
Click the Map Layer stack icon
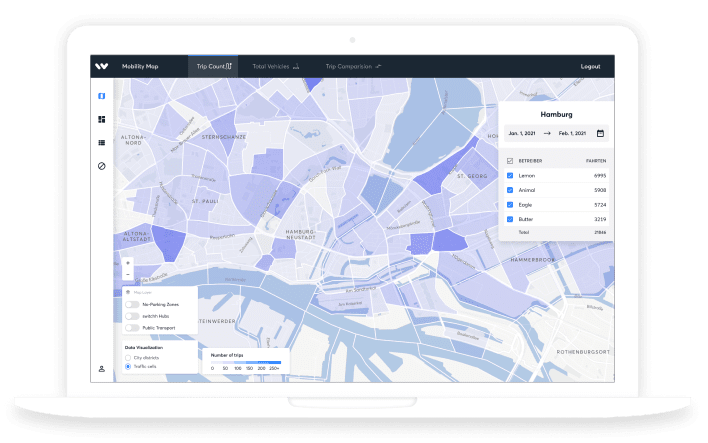pyautogui.click(x=128, y=292)
